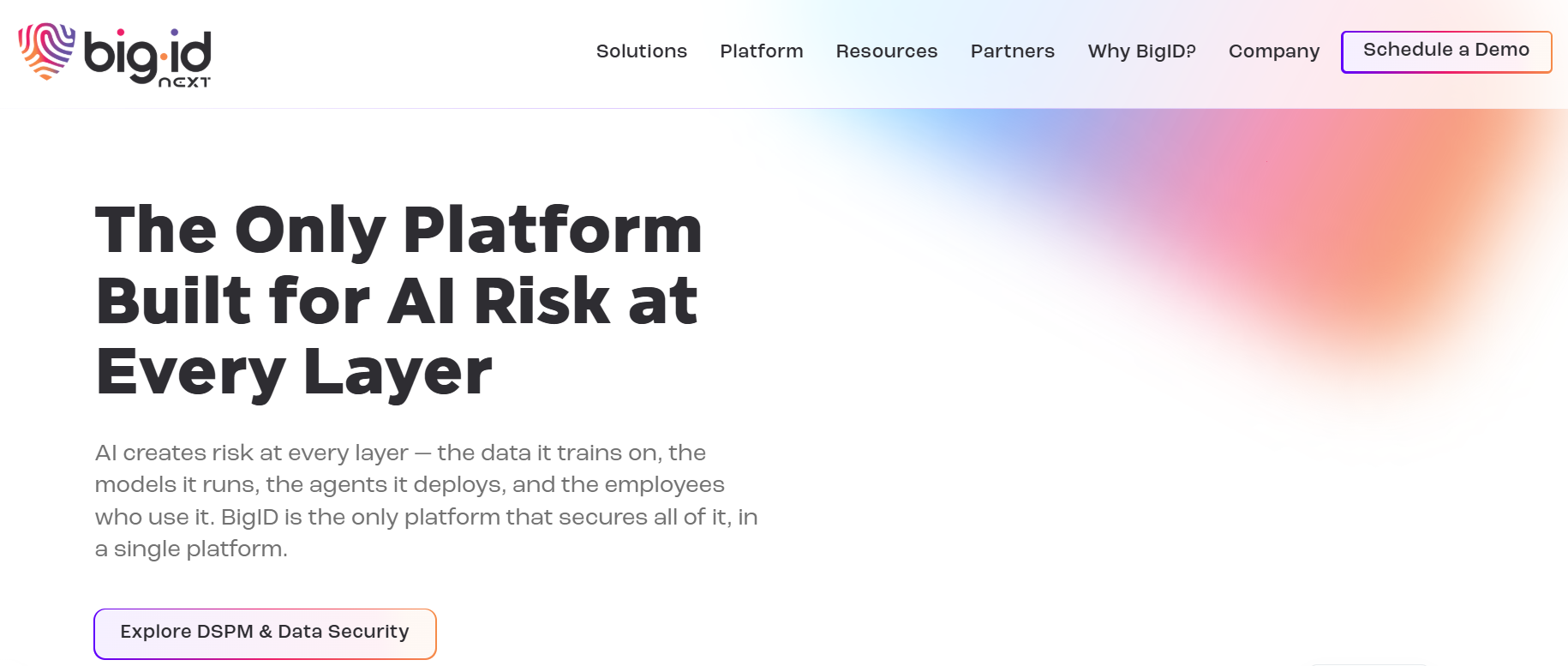Click the paragraph starting "AI creates risk at every layer"
The width and height of the screenshot is (1568, 666).
point(426,501)
